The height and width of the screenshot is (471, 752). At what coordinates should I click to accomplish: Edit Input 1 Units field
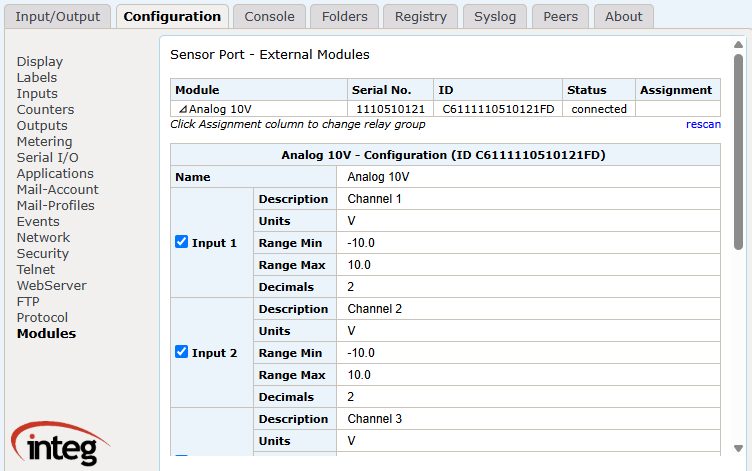[x=528, y=221]
